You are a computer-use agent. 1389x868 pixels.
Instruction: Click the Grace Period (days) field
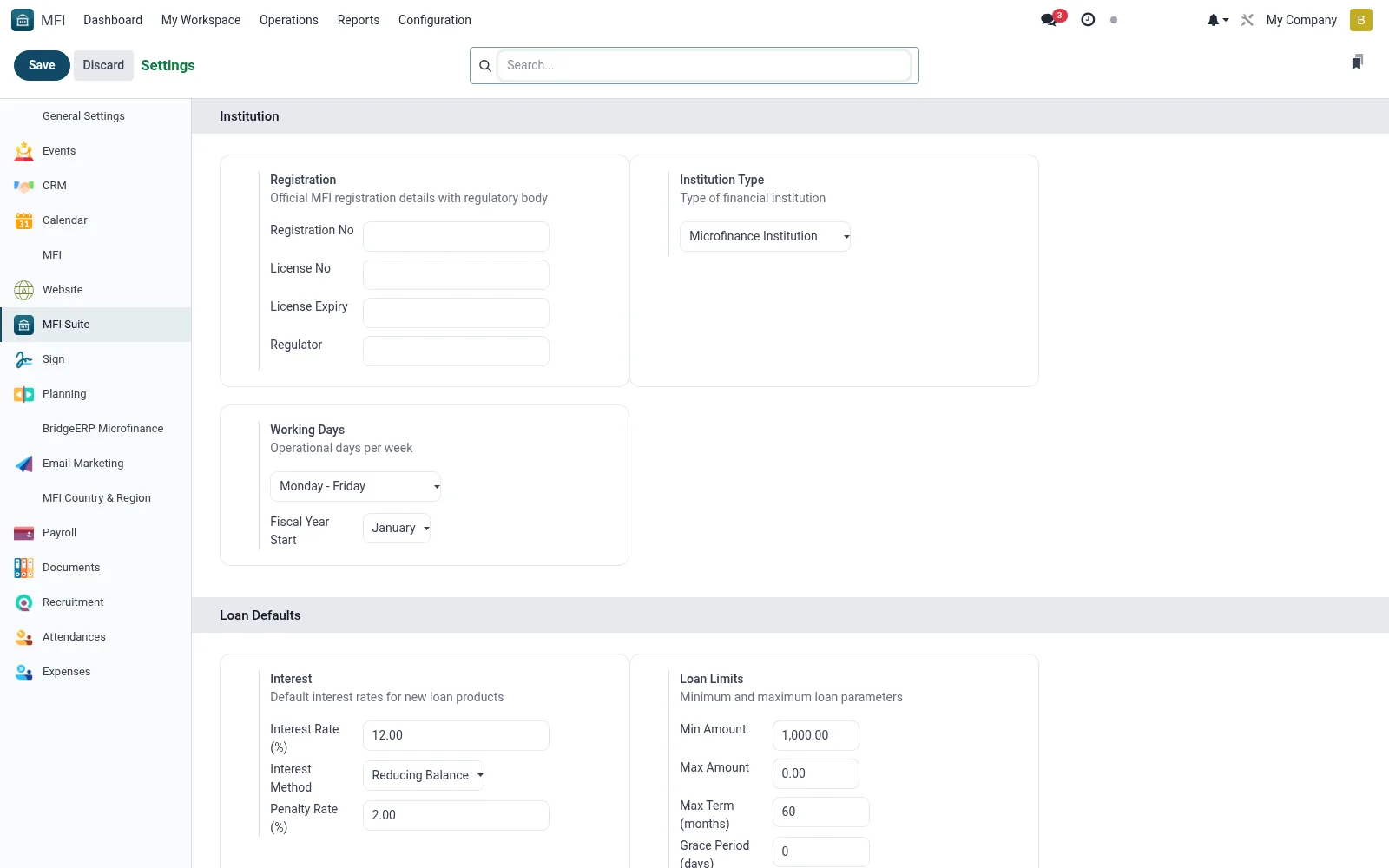click(821, 852)
